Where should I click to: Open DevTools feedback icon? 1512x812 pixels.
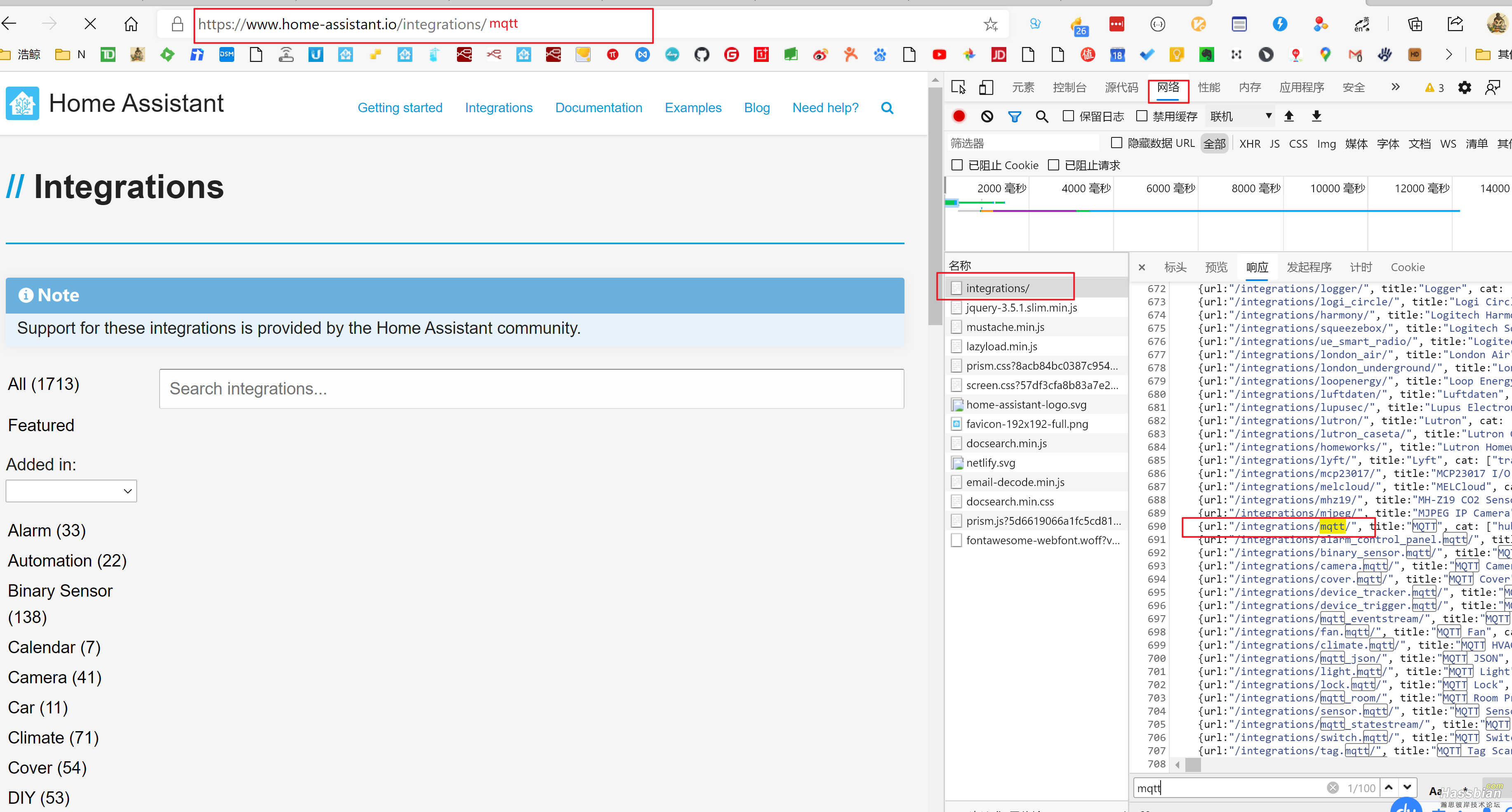1493,87
